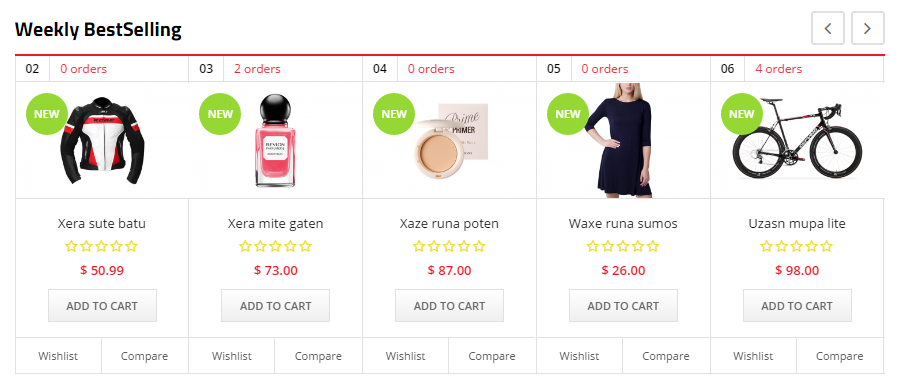
Task: Add Uzasn mupa lite to cart
Action: pyautogui.click(x=797, y=306)
